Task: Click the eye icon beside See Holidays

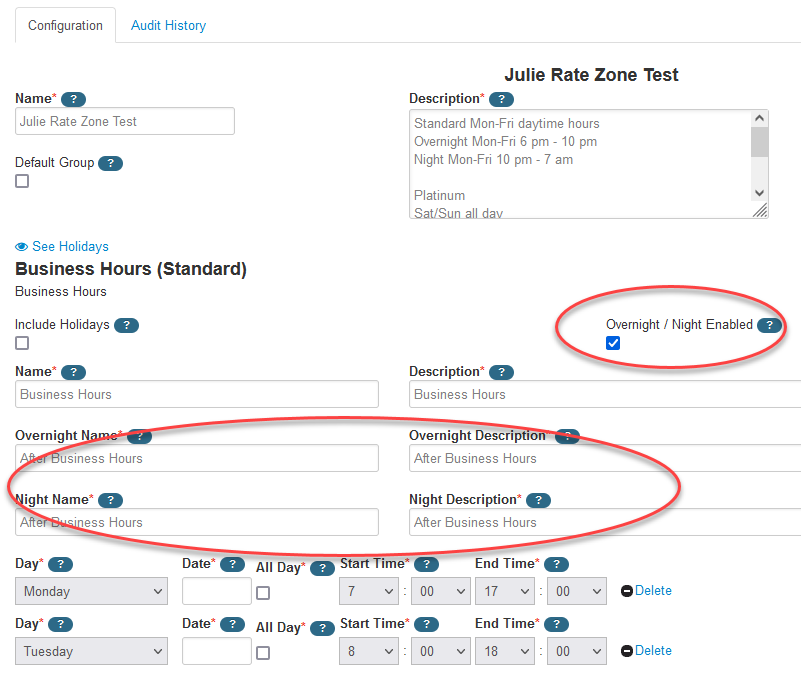Action: pos(21,246)
